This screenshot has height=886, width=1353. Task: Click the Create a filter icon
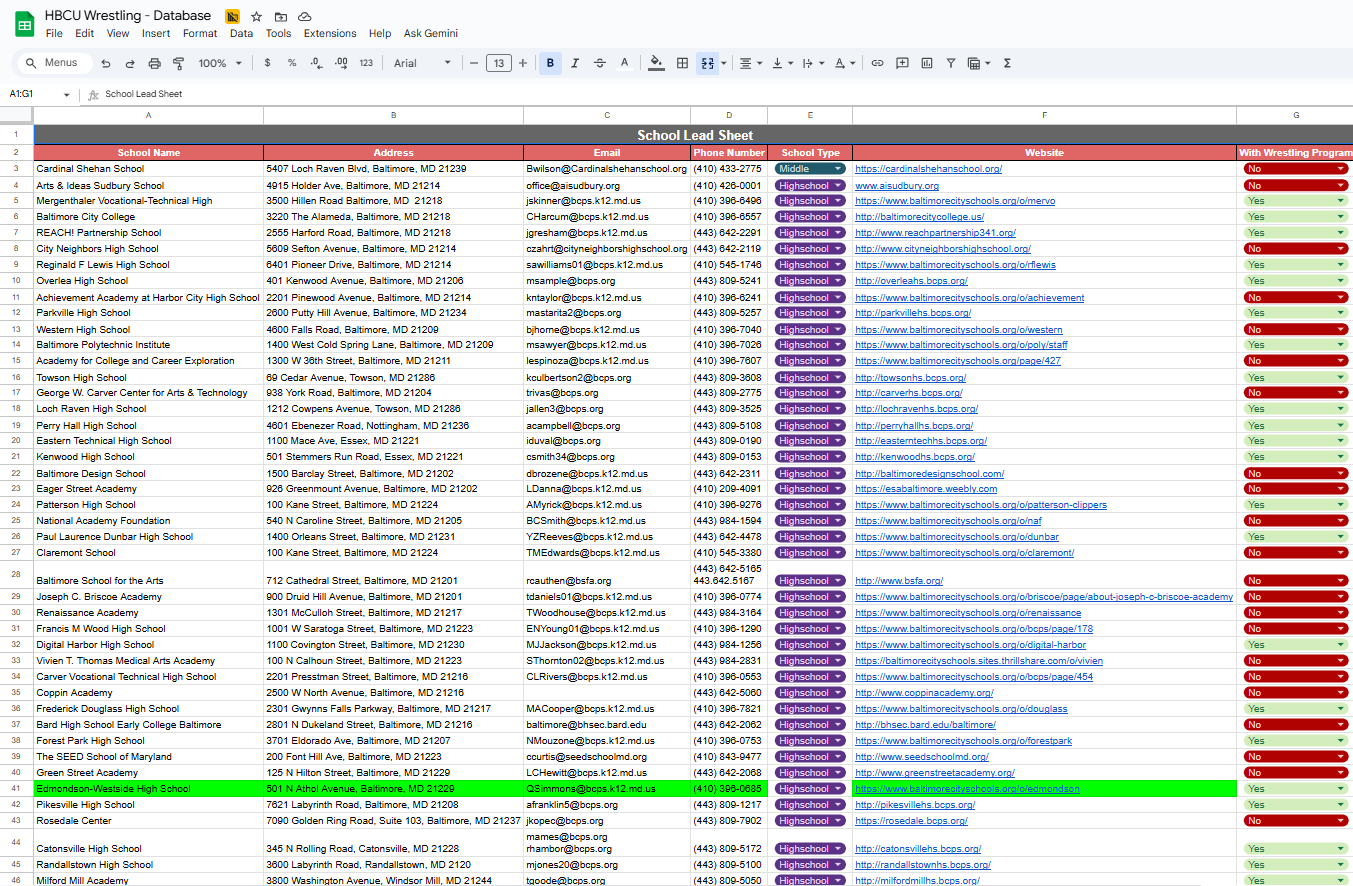coord(951,63)
